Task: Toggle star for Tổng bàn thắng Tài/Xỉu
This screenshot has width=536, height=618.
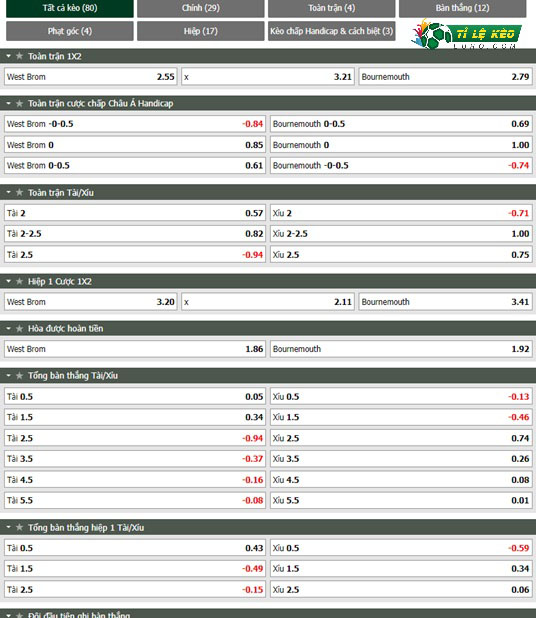Action: pos(19,376)
